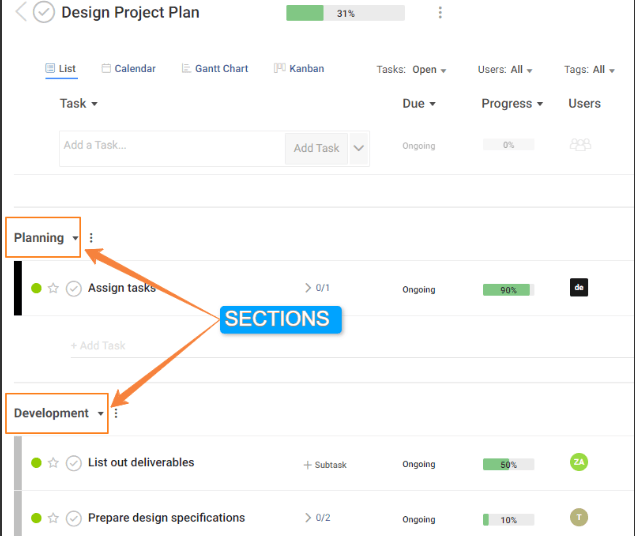This screenshot has width=635, height=536.
Task: Click the Design Project Plan title
Action: point(130,13)
